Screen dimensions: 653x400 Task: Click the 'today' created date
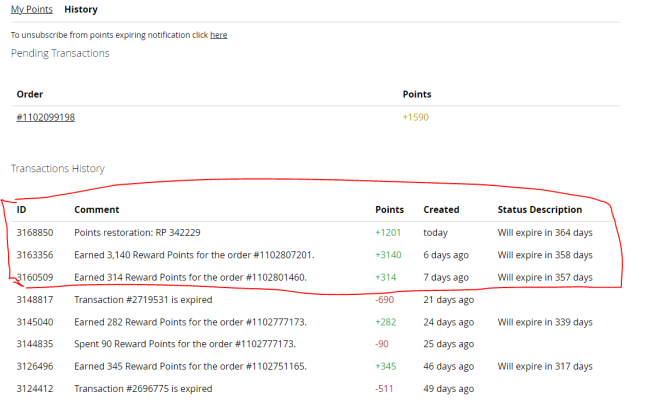[436, 232]
